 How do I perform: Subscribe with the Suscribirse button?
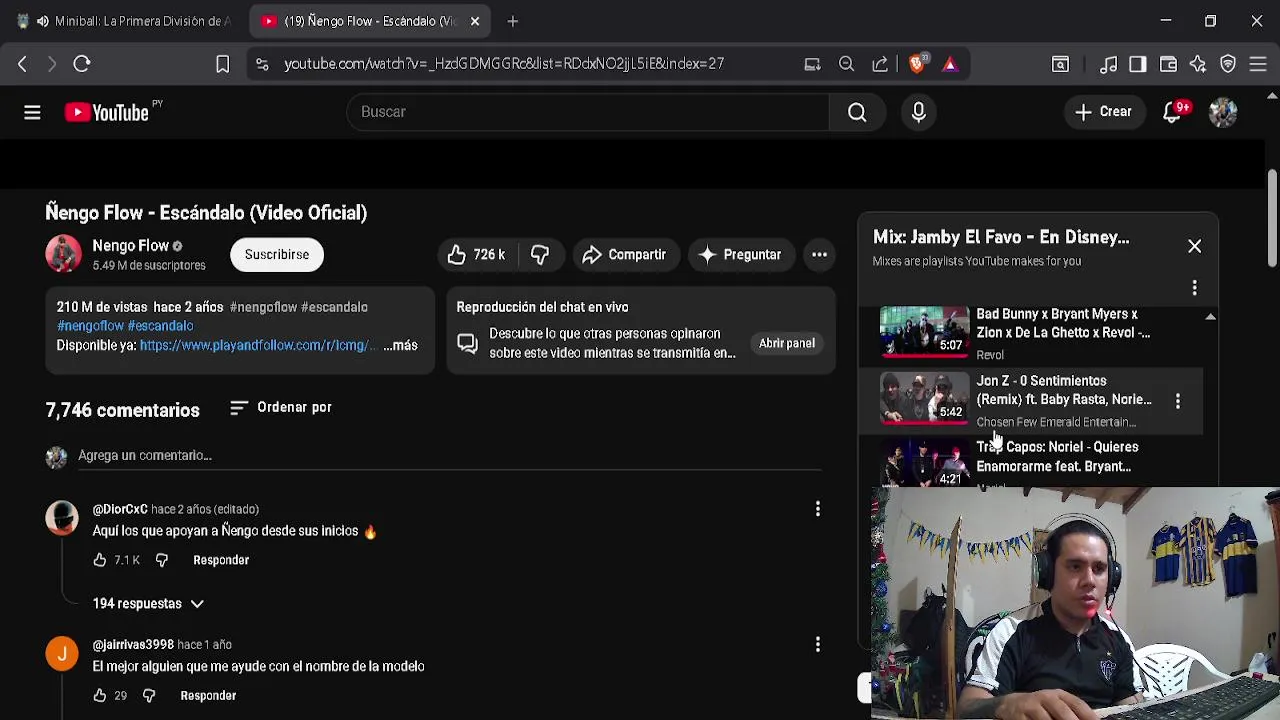(x=277, y=255)
